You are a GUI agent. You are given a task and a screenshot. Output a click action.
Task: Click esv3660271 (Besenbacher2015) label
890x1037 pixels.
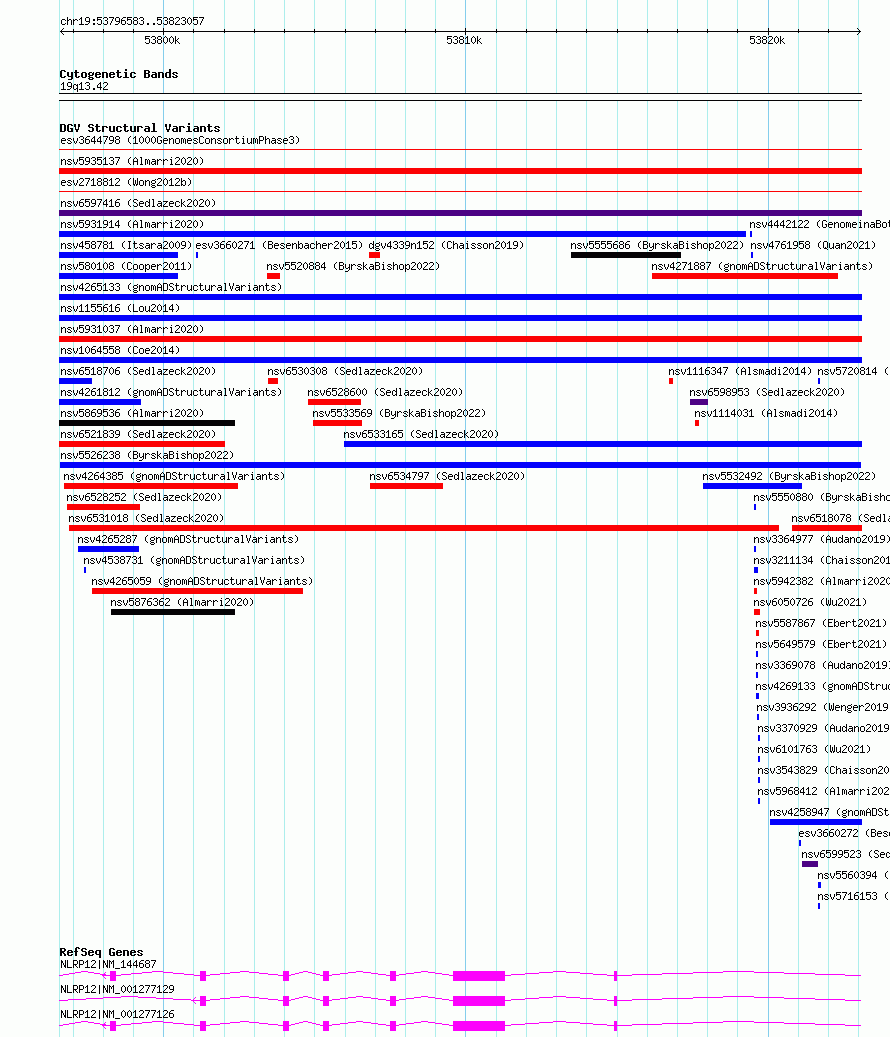pos(279,245)
